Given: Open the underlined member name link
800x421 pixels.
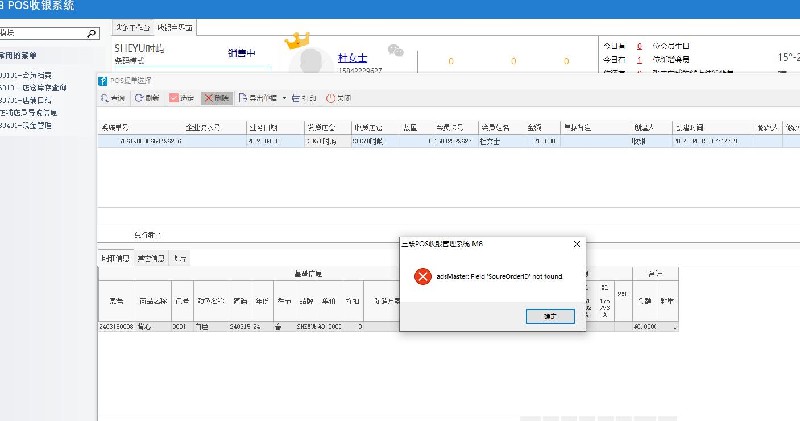Looking at the screenshot, I should click(352, 58).
